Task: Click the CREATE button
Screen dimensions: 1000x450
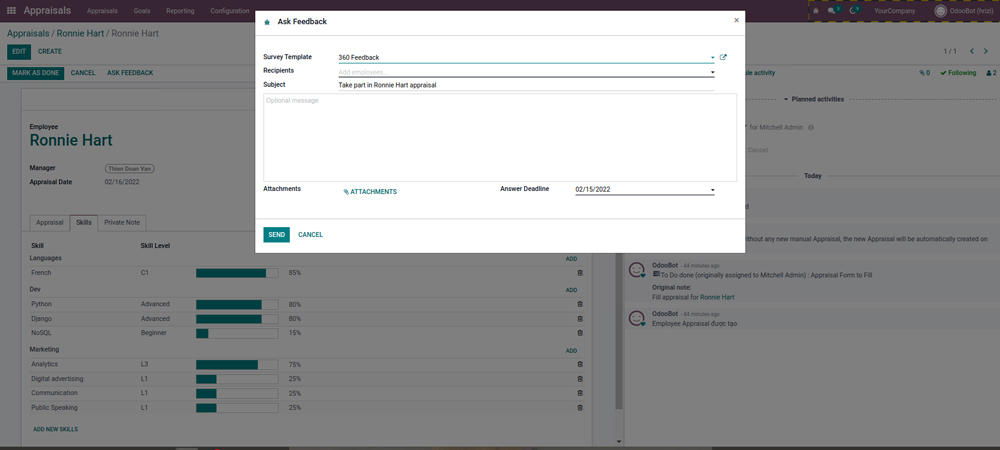Action: click(50, 52)
